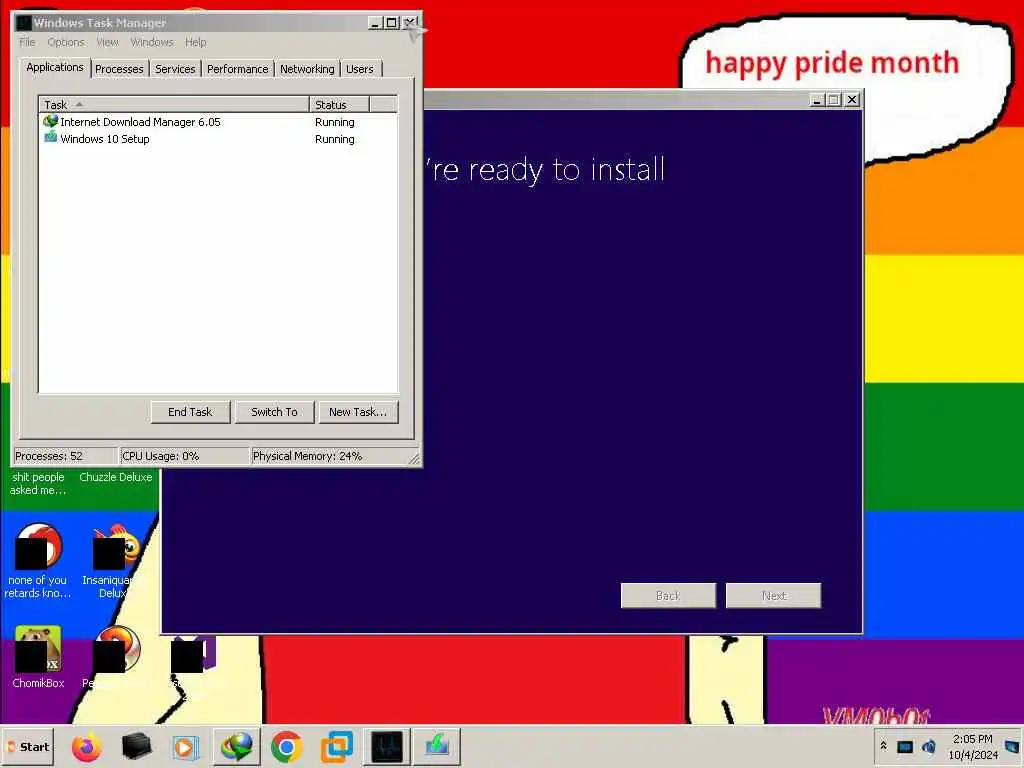1024x768 pixels.
Task: Click the Windows 10 Setup row icon
Action: [50, 138]
